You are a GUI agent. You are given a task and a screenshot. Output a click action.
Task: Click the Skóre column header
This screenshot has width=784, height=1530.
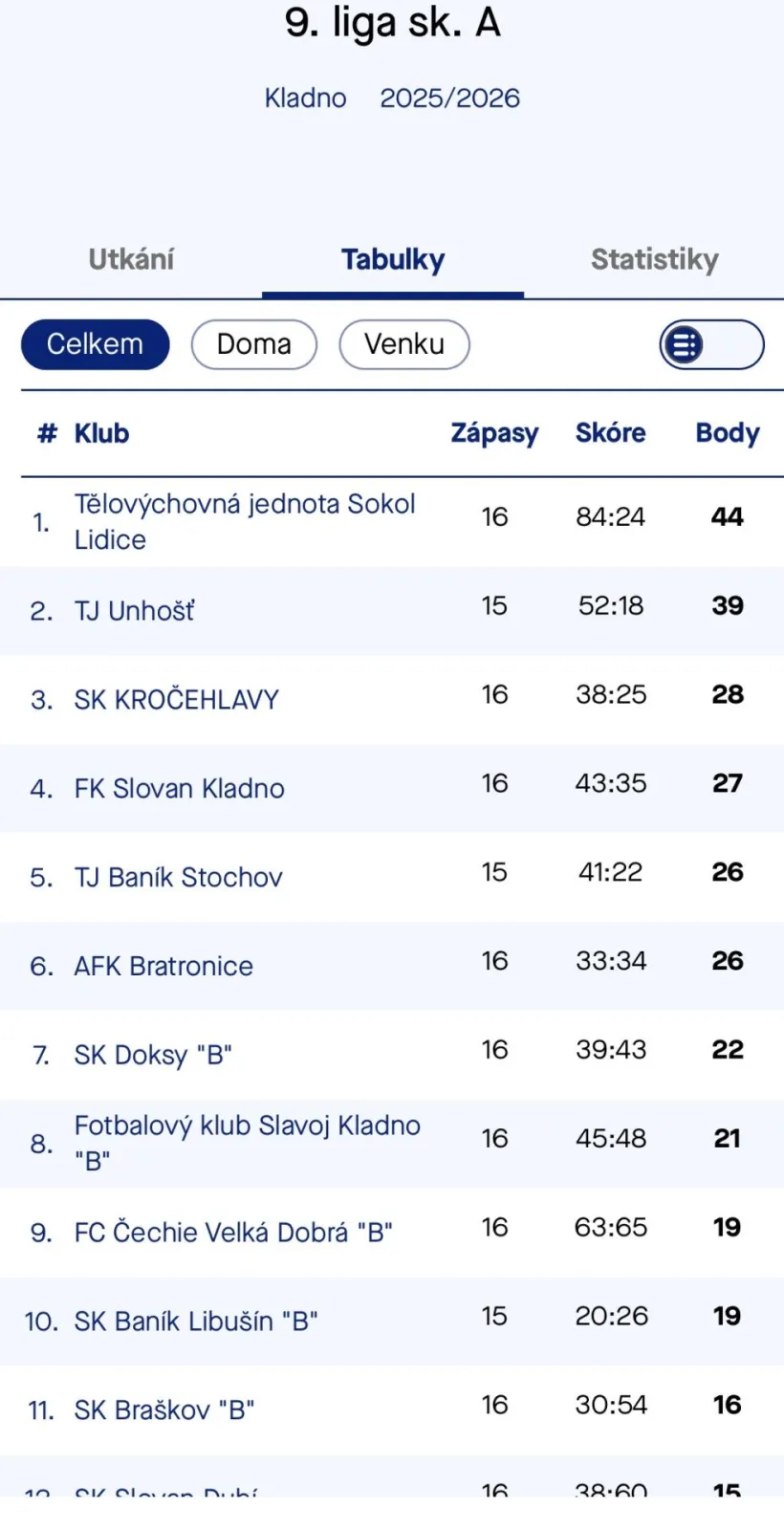[610, 433]
